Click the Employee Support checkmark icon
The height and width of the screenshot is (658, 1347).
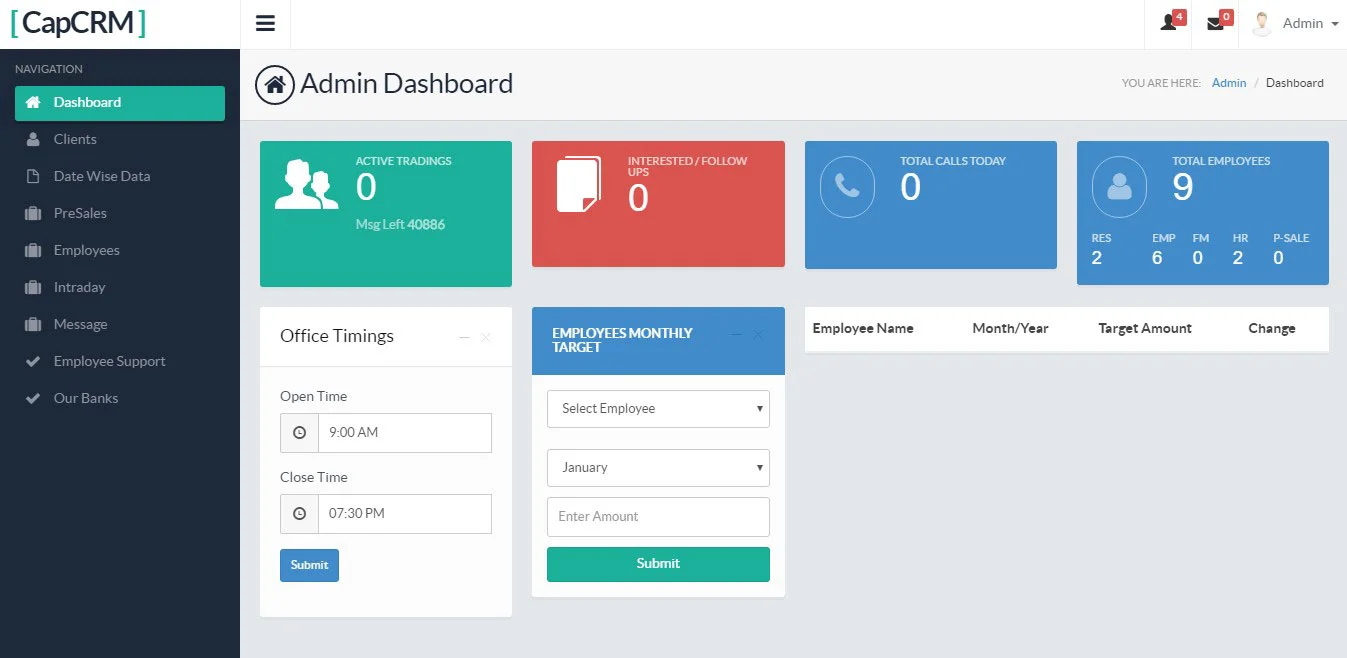[x=33, y=361]
